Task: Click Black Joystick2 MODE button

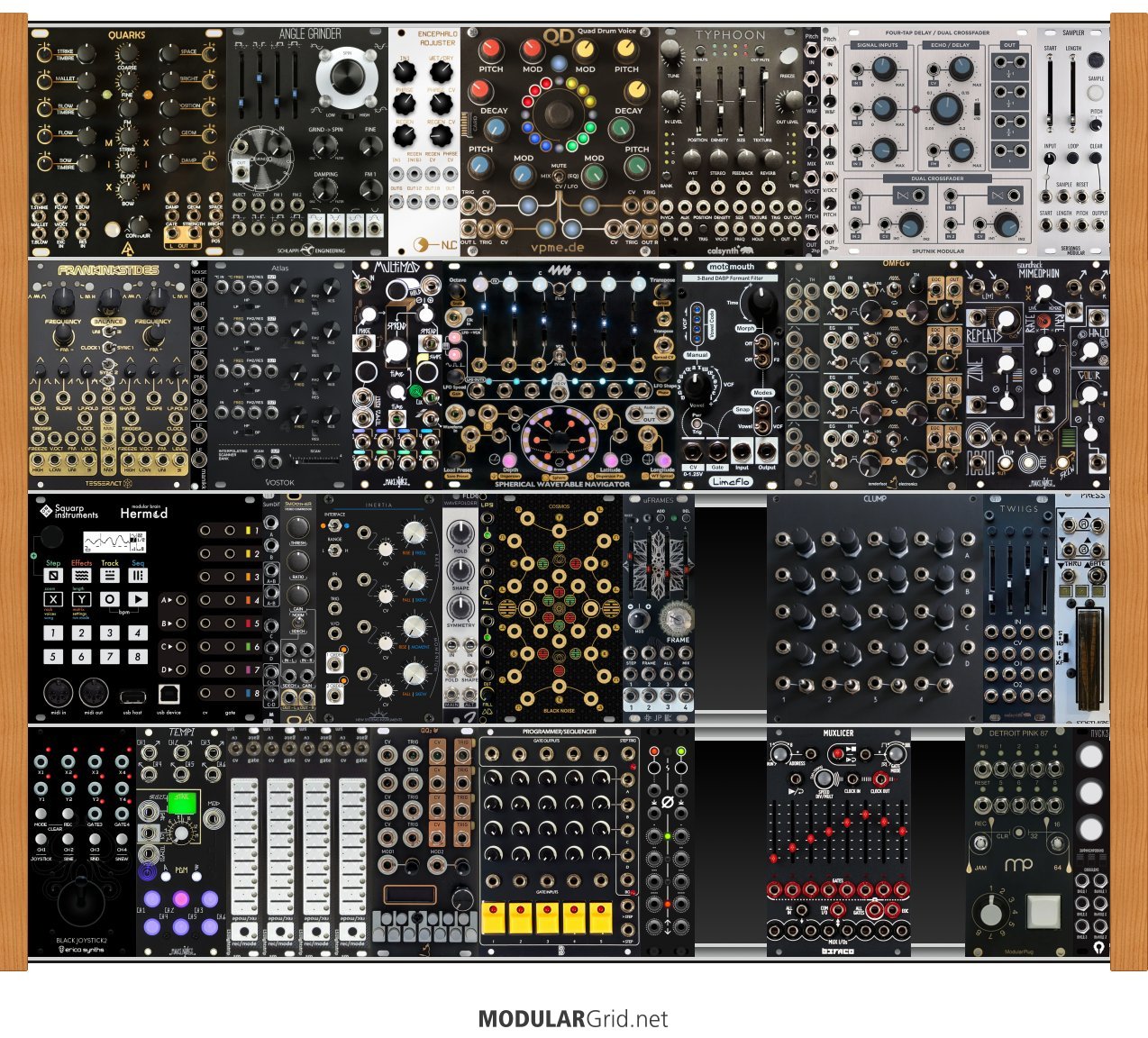Action: 41,813
